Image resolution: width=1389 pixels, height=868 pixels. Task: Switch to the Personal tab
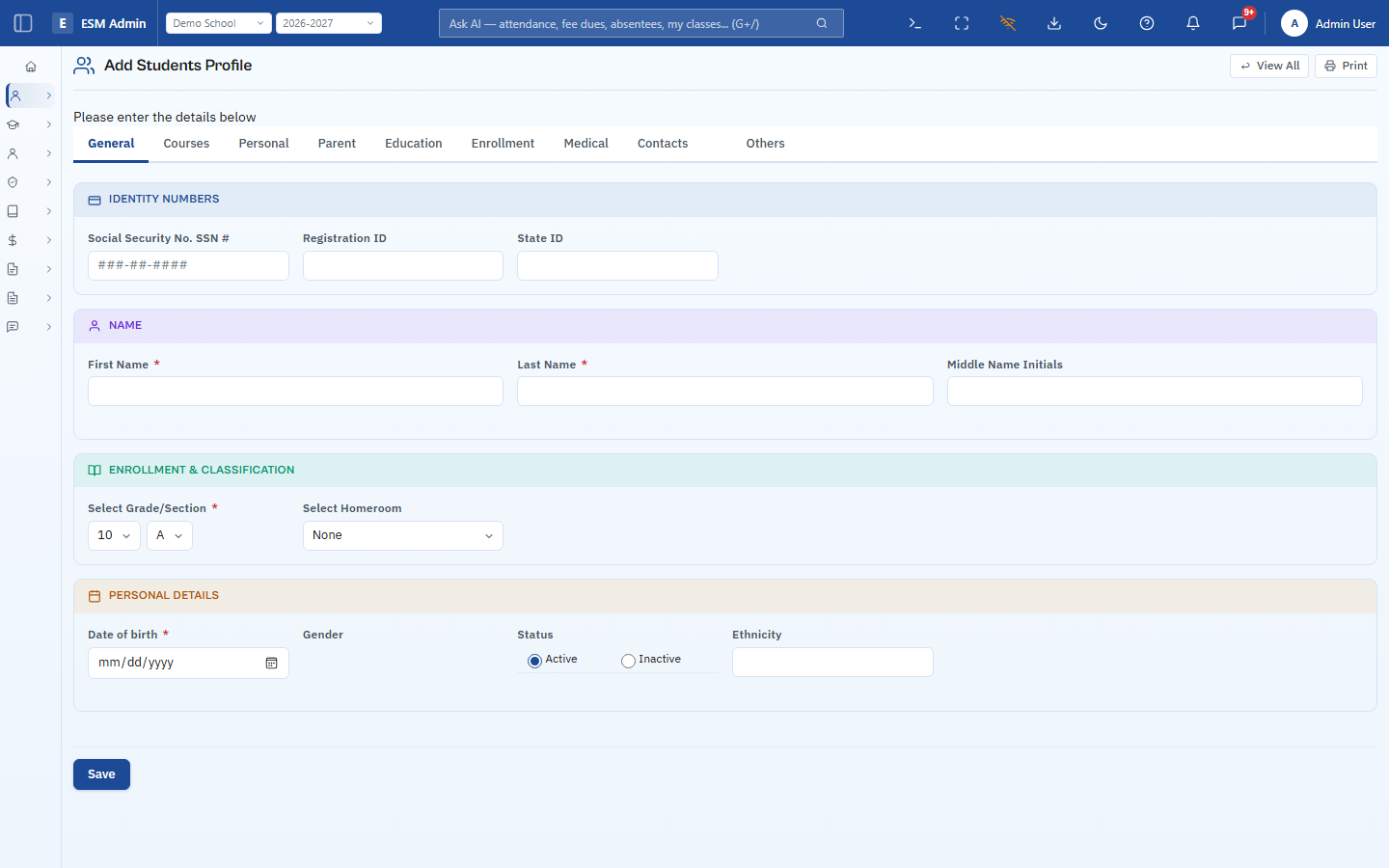click(x=263, y=144)
